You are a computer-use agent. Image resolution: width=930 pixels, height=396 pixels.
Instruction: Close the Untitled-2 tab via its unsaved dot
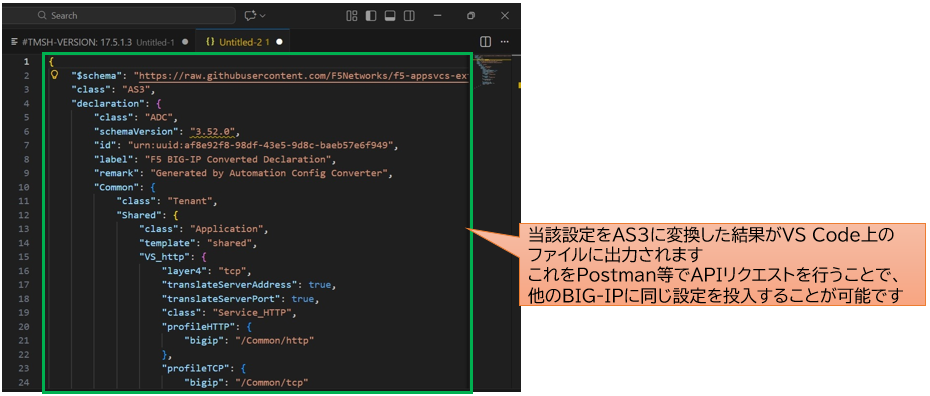point(279,42)
